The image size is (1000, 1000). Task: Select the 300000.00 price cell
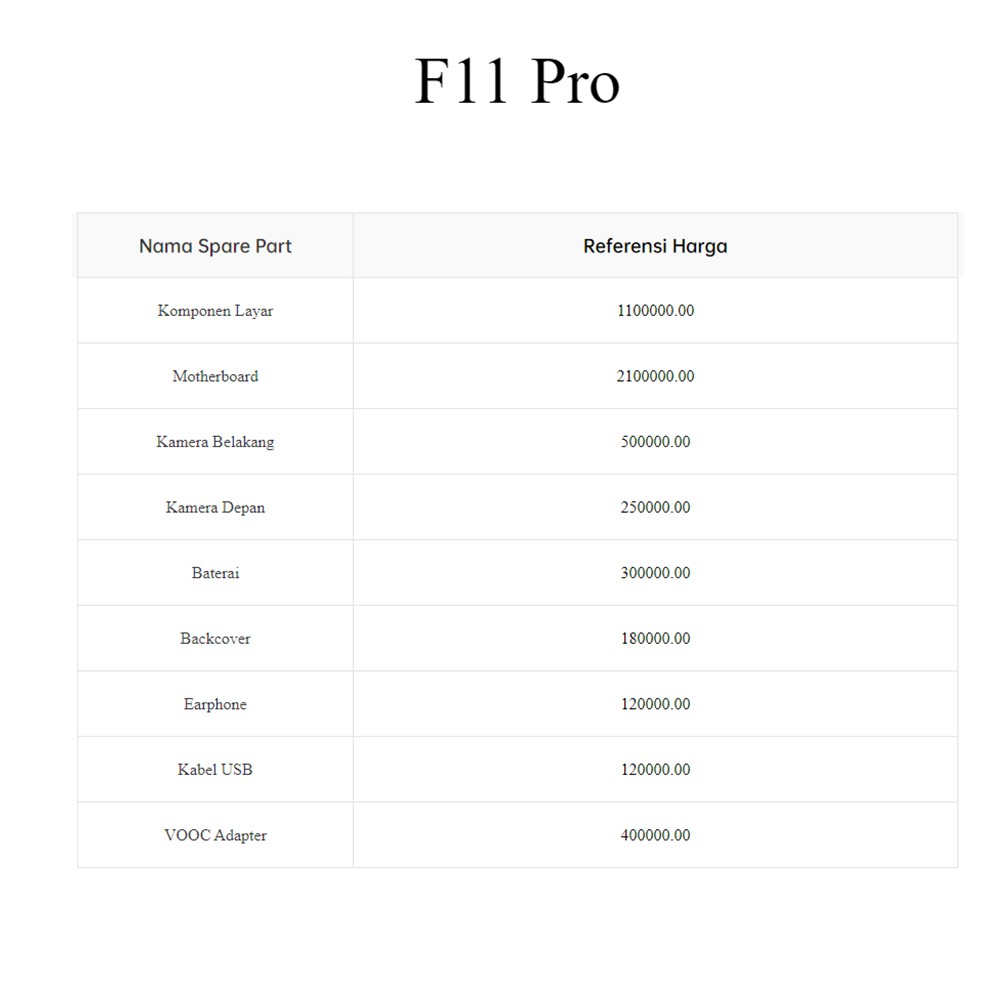655,573
